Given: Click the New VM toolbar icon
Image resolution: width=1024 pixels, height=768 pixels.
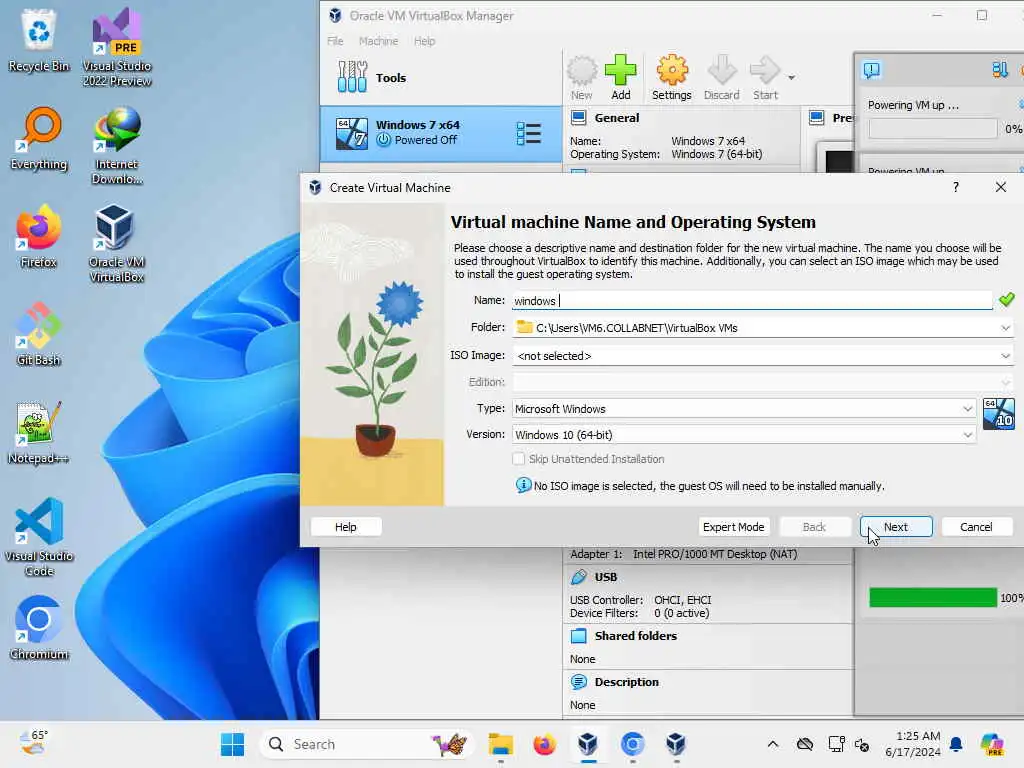Looking at the screenshot, I should pos(581,78).
